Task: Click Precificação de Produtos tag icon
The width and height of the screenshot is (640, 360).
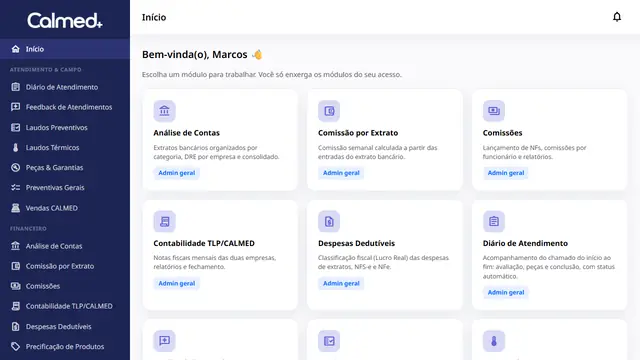Action: 16,346
